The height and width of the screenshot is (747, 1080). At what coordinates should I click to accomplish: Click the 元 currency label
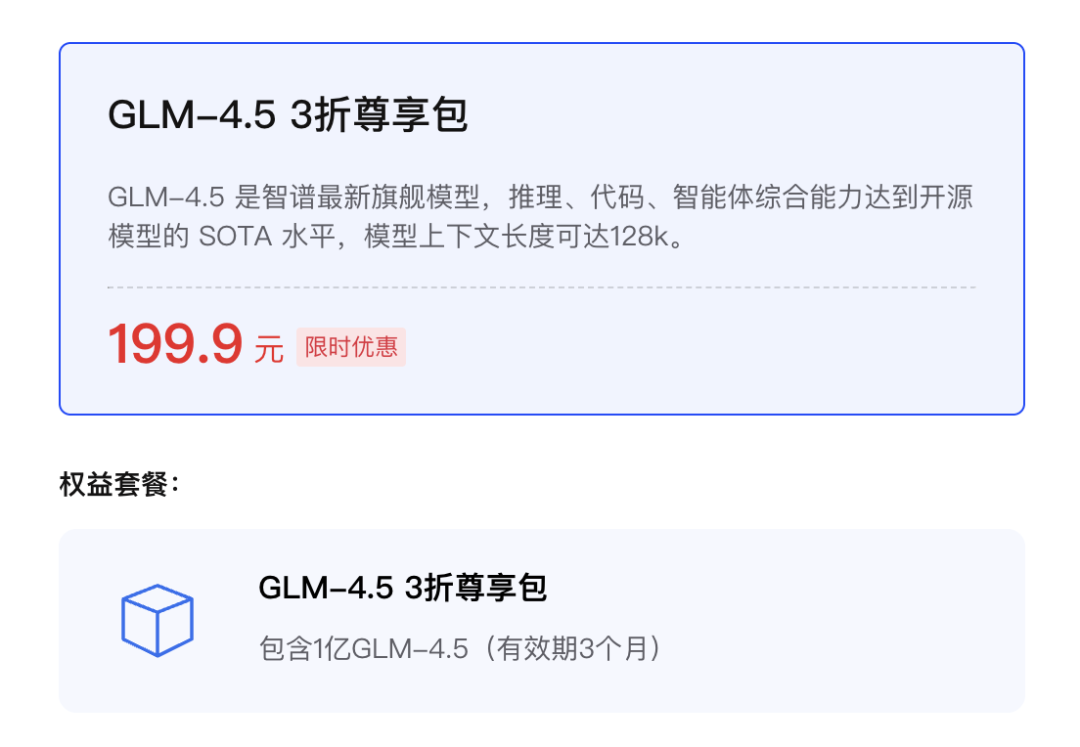[269, 349]
